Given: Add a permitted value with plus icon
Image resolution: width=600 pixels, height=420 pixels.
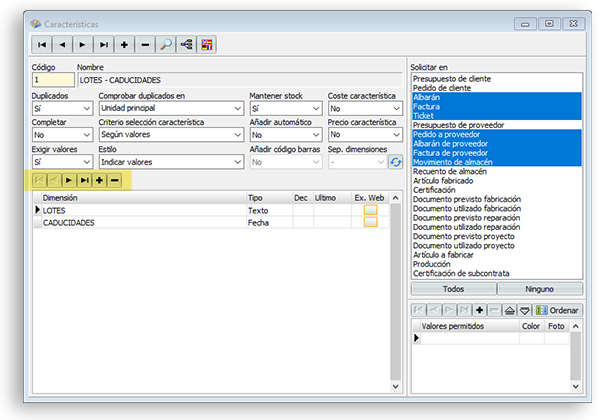Looking at the screenshot, I should (481, 311).
